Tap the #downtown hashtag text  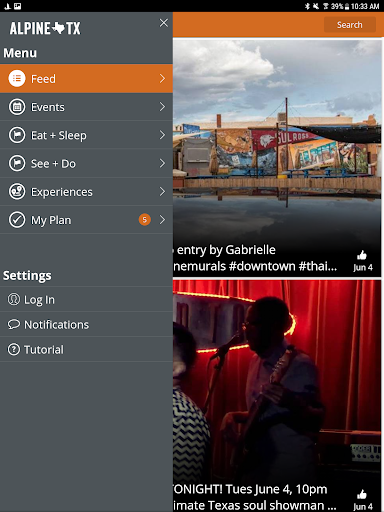coord(262,266)
